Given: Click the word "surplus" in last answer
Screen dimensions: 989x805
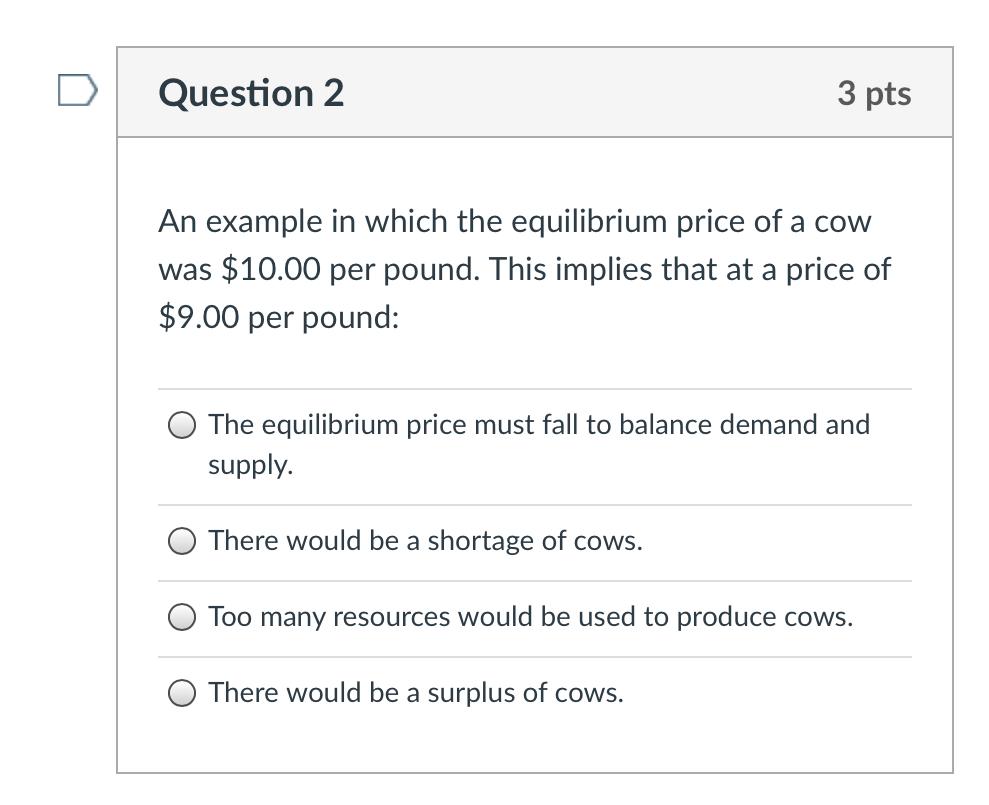Looking at the screenshot, I should (469, 693).
